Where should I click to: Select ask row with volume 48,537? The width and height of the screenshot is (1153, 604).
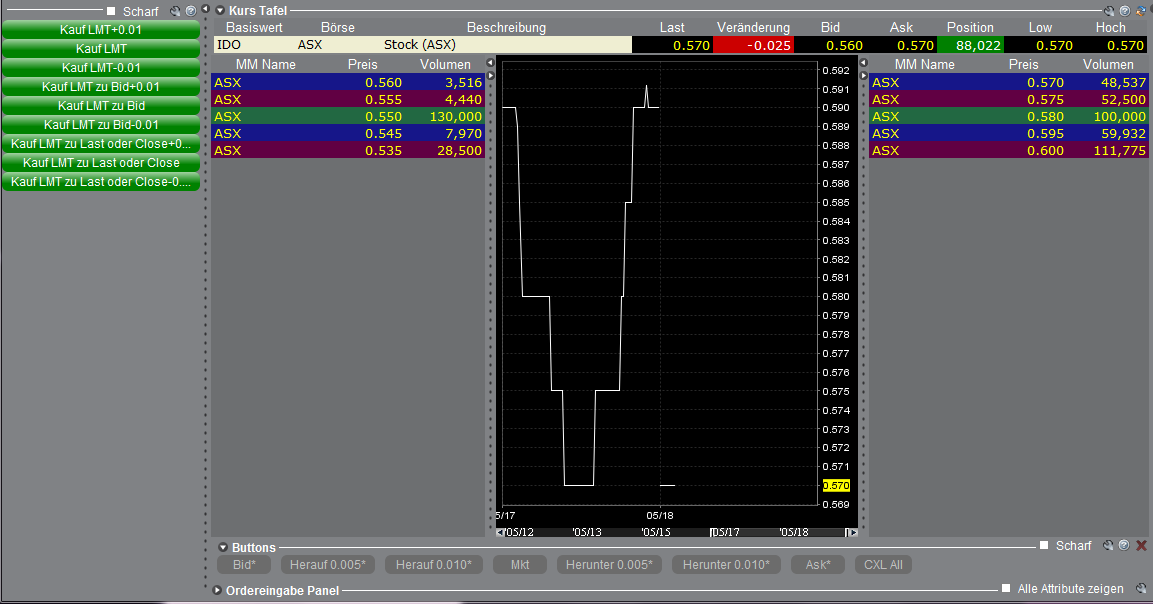coord(1009,82)
